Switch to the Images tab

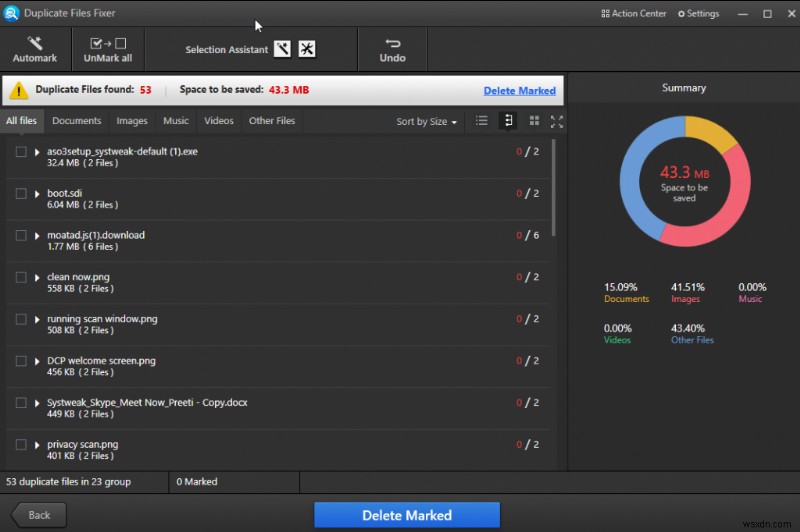click(x=132, y=121)
